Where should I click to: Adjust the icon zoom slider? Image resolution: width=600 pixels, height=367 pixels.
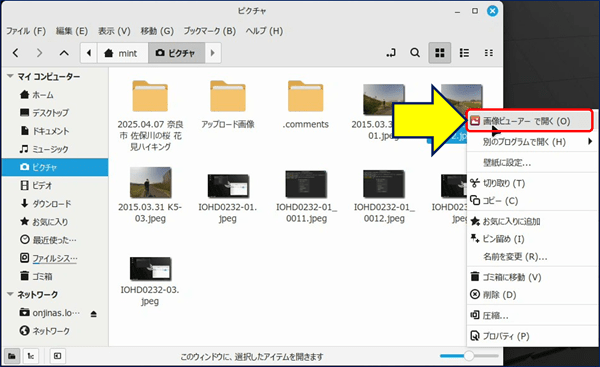point(469,356)
